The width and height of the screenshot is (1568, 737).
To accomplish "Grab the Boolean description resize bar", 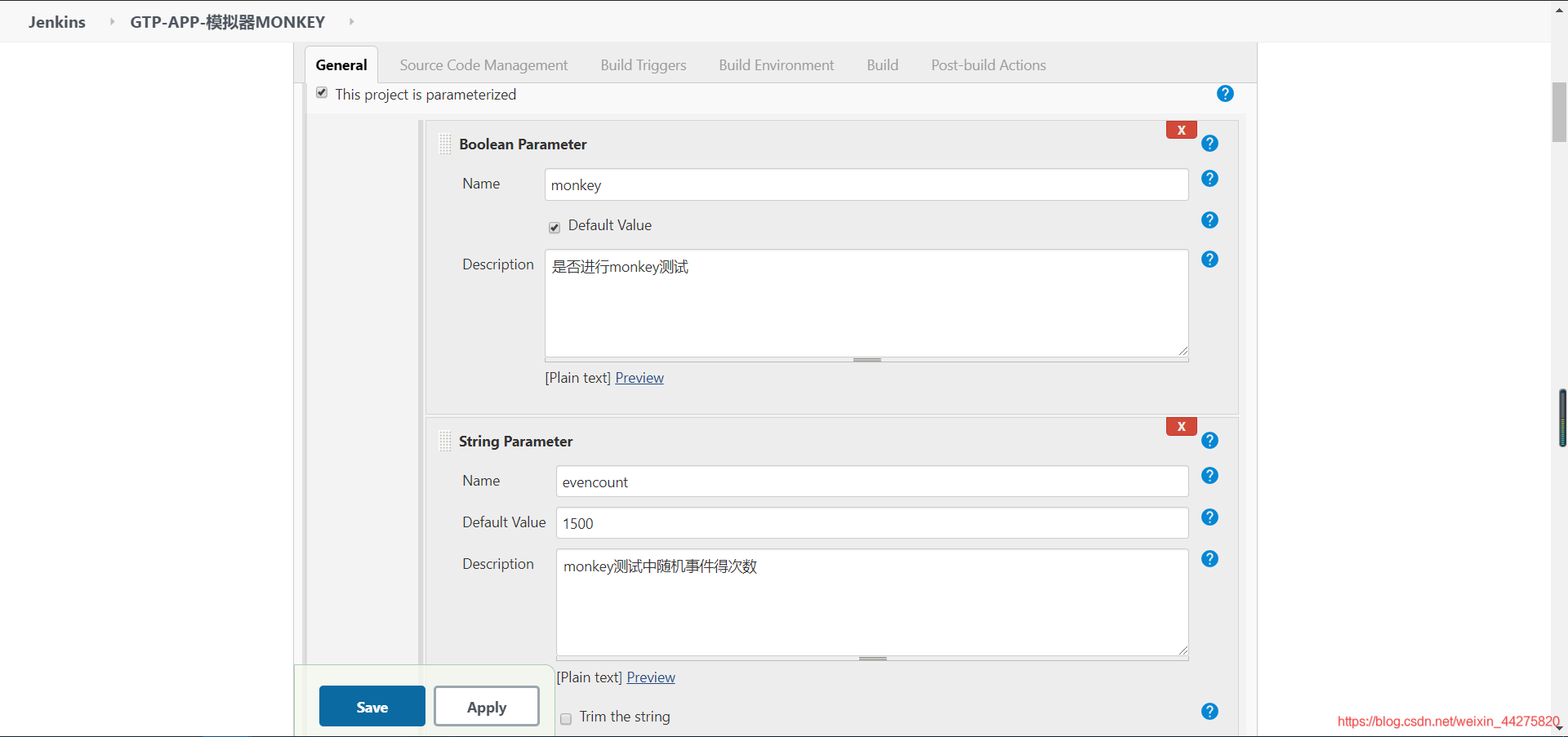I will pos(866,360).
